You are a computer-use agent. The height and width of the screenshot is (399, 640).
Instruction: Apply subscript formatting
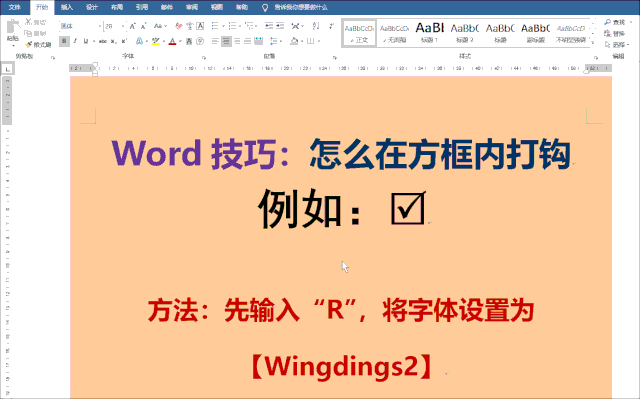(113, 41)
